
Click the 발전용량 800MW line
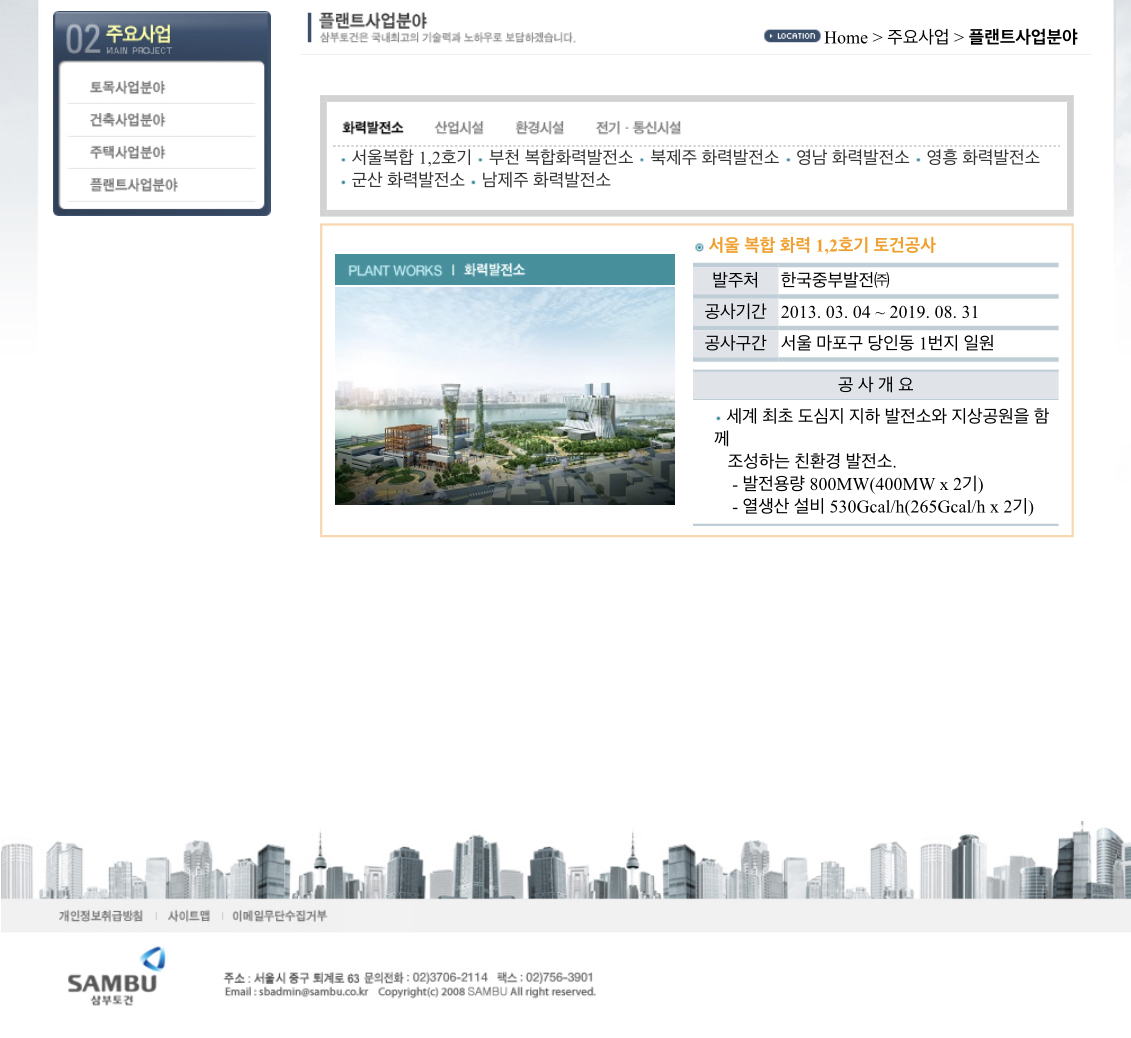[x=858, y=484]
